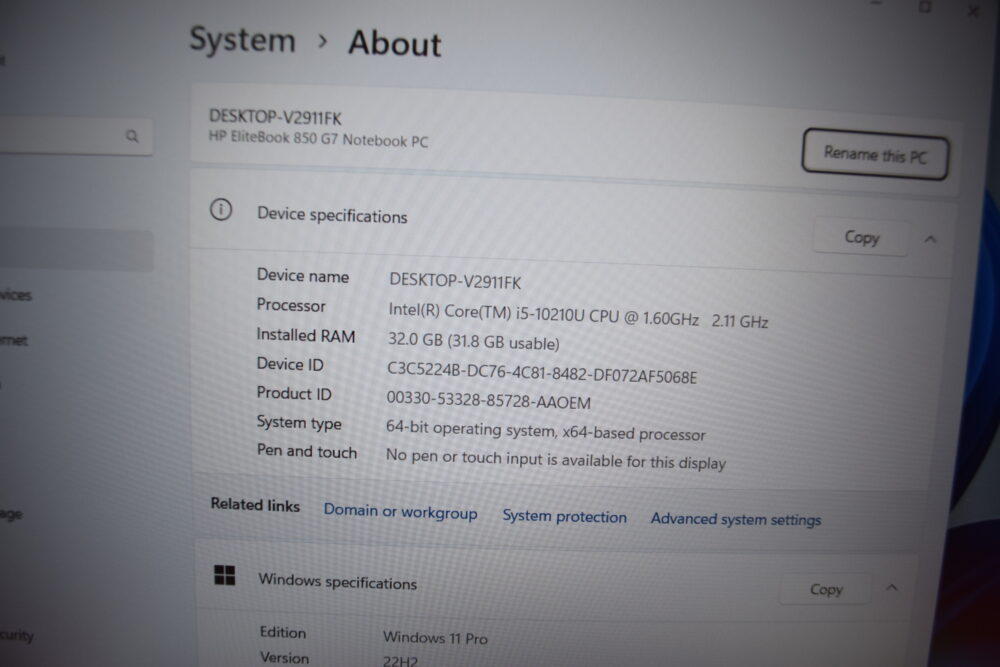The height and width of the screenshot is (667, 1000).
Task: Select the System type 64-bit value
Action: [545, 431]
